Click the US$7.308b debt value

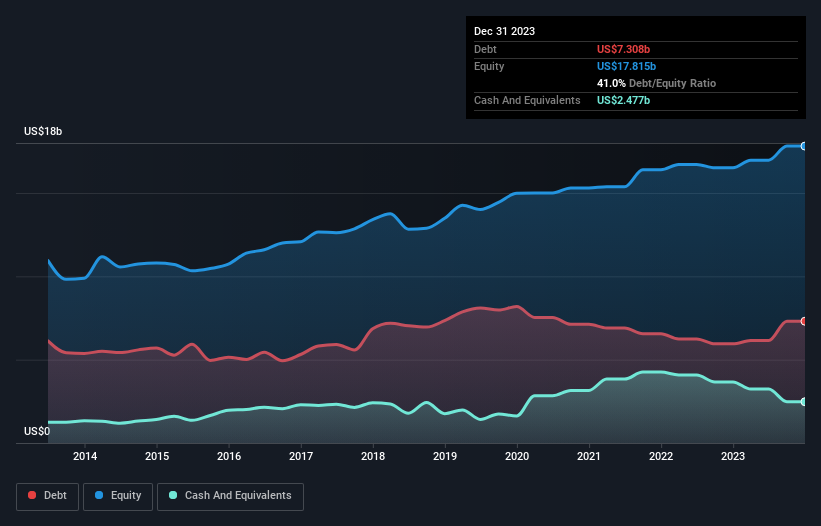click(x=623, y=49)
